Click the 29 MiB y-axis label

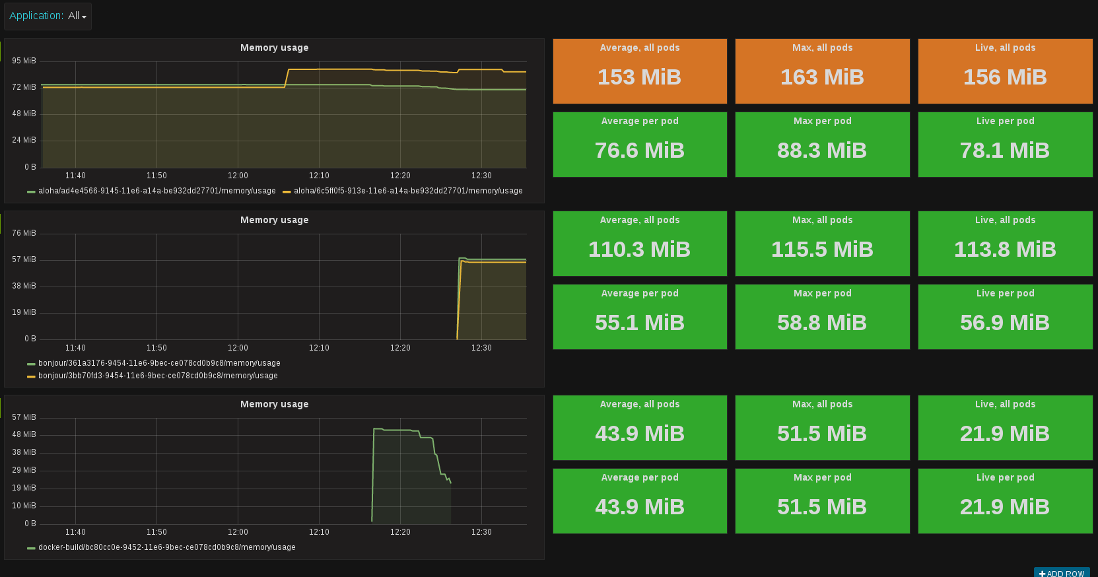[24, 471]
